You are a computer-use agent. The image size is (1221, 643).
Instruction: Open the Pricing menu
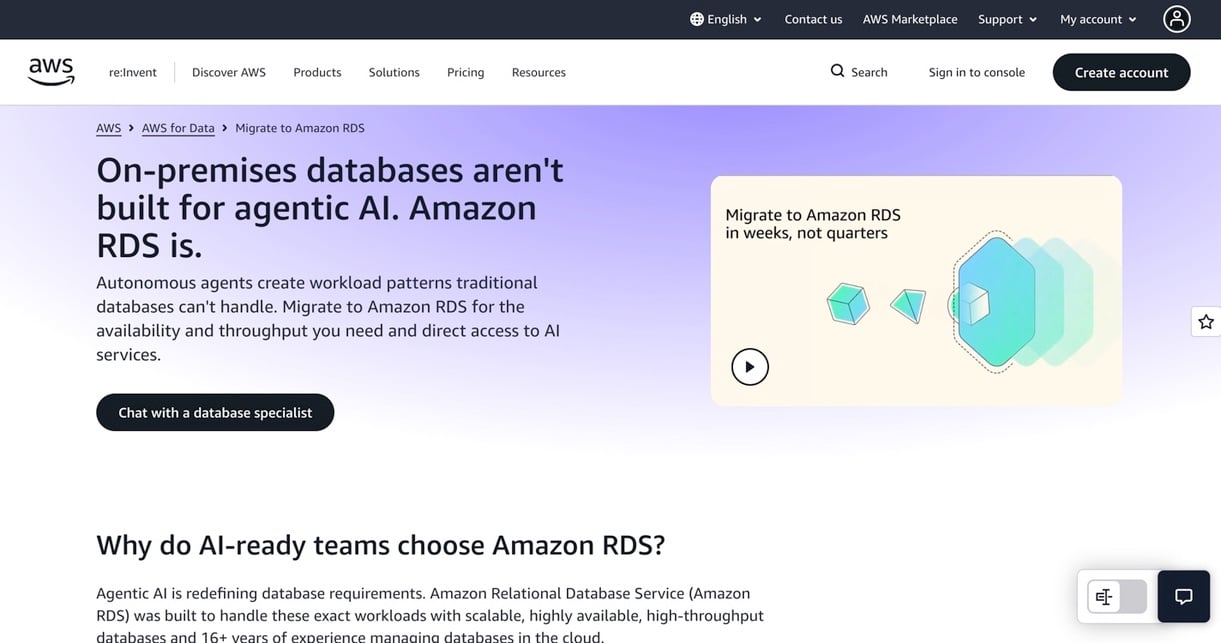click(465, 72)
